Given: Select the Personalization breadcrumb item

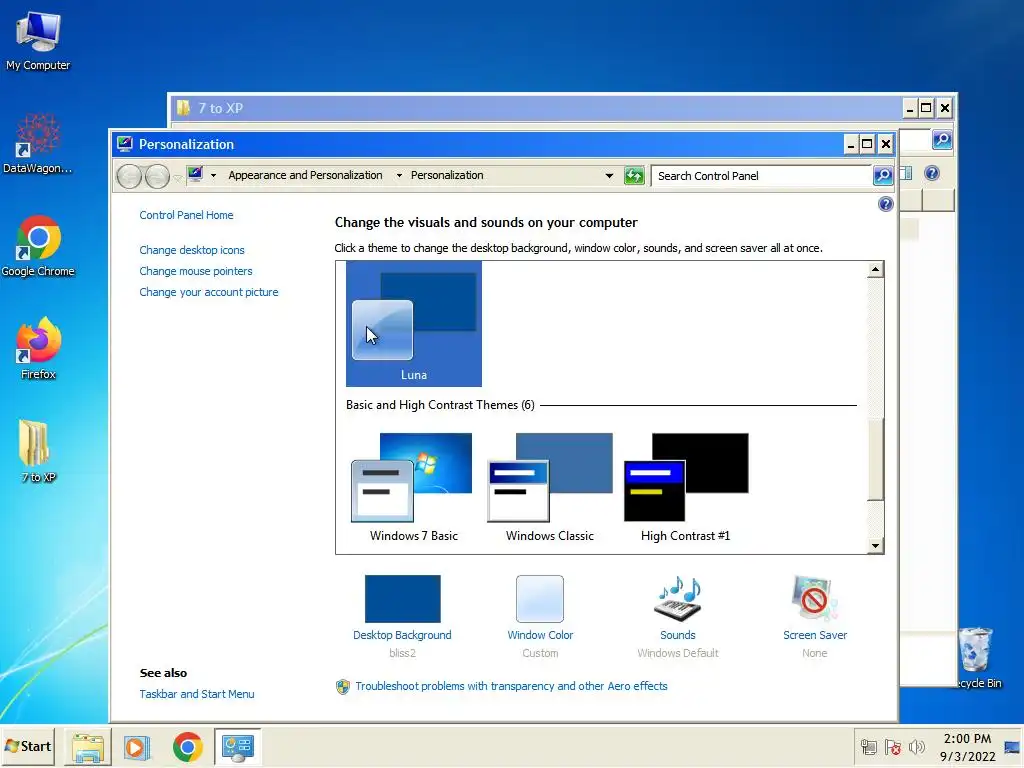Looking at the screenshot, I should tap(447, 175).
